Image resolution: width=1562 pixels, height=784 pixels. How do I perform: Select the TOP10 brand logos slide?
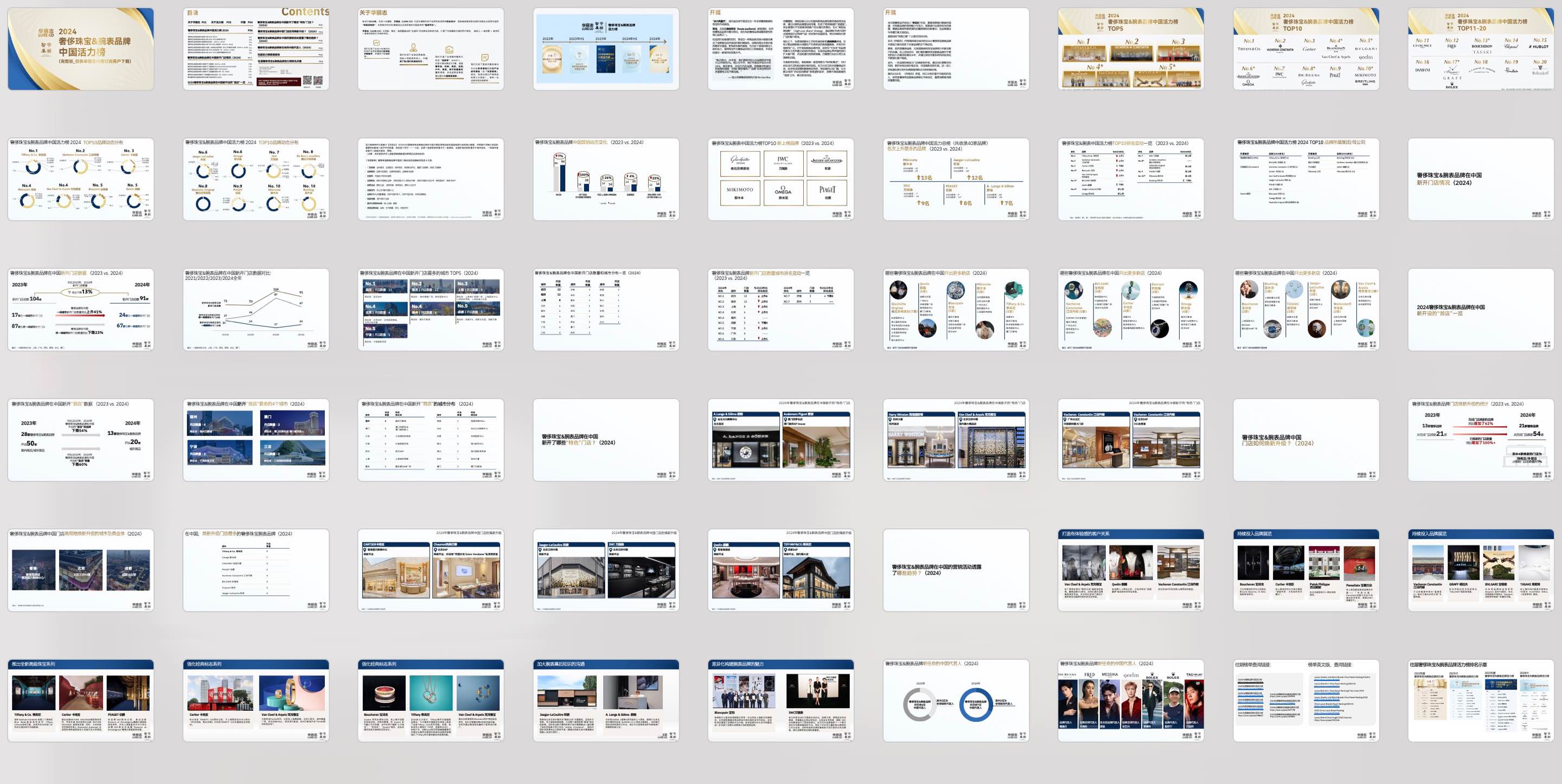(1305, 48)
